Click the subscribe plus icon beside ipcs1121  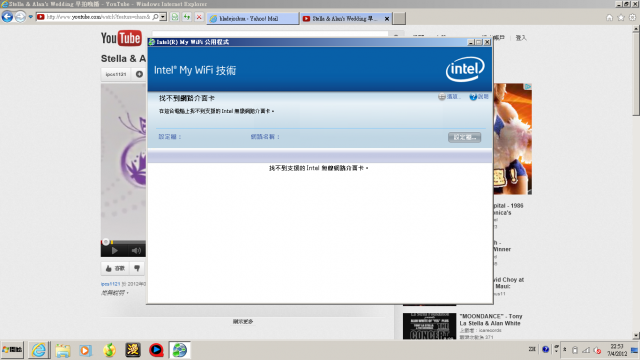tap(139, 74)
